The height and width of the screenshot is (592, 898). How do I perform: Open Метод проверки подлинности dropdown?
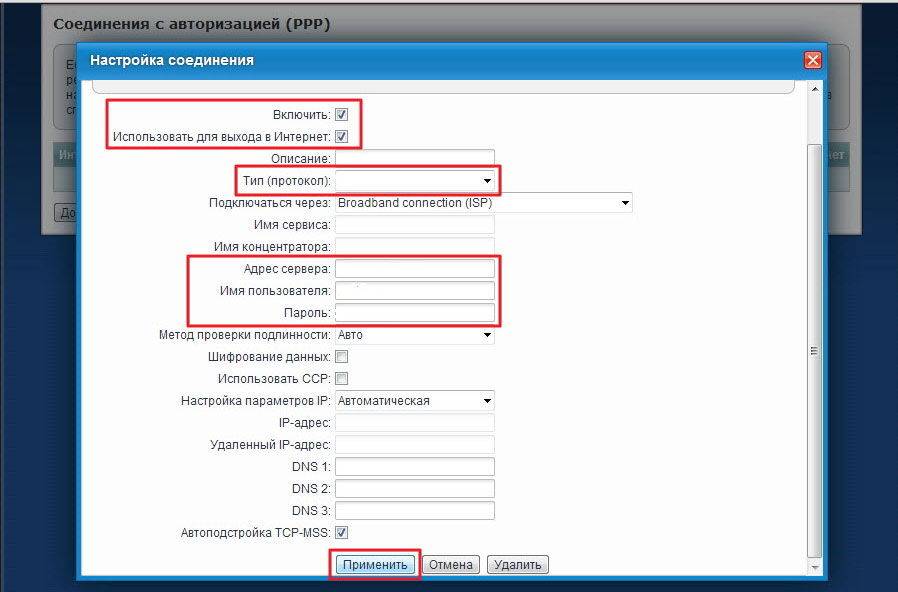415,335
